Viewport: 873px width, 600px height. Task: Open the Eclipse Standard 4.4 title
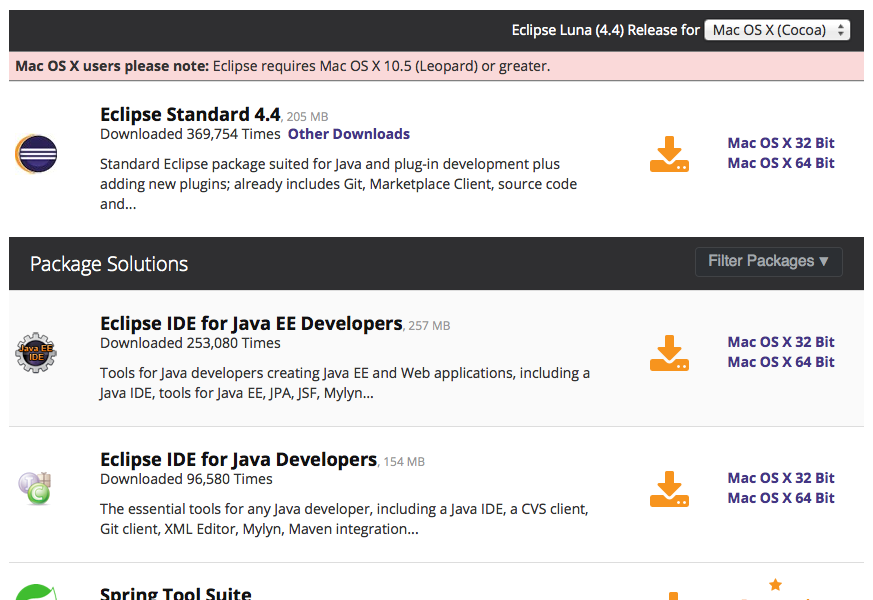click(190, 114)
